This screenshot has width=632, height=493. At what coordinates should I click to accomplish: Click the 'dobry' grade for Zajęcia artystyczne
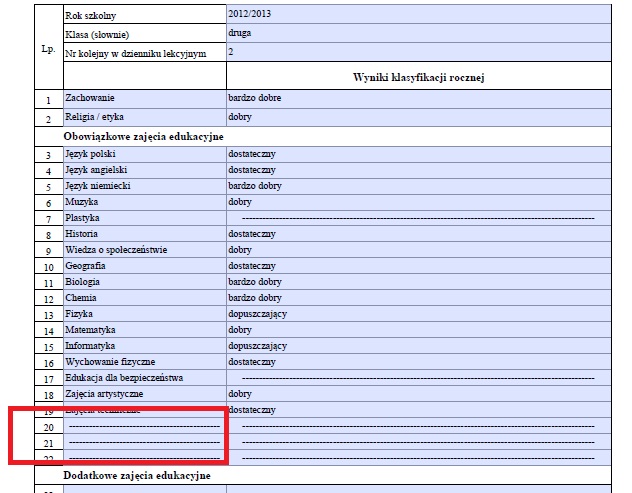click(x=419, y=394)
